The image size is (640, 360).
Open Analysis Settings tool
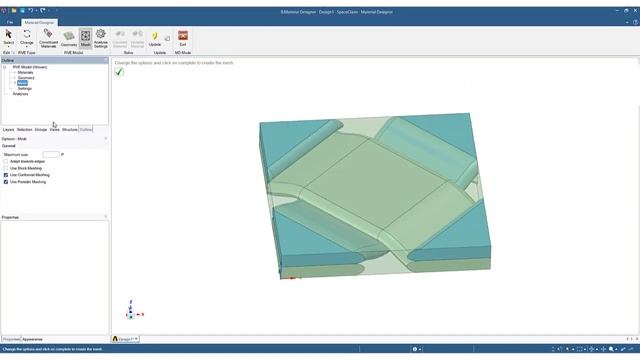click(x=101, y=38)
